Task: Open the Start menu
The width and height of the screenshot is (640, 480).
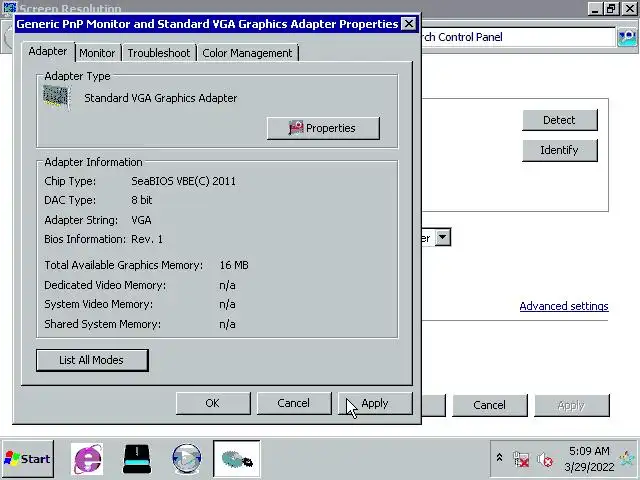Action: [28, 459]
